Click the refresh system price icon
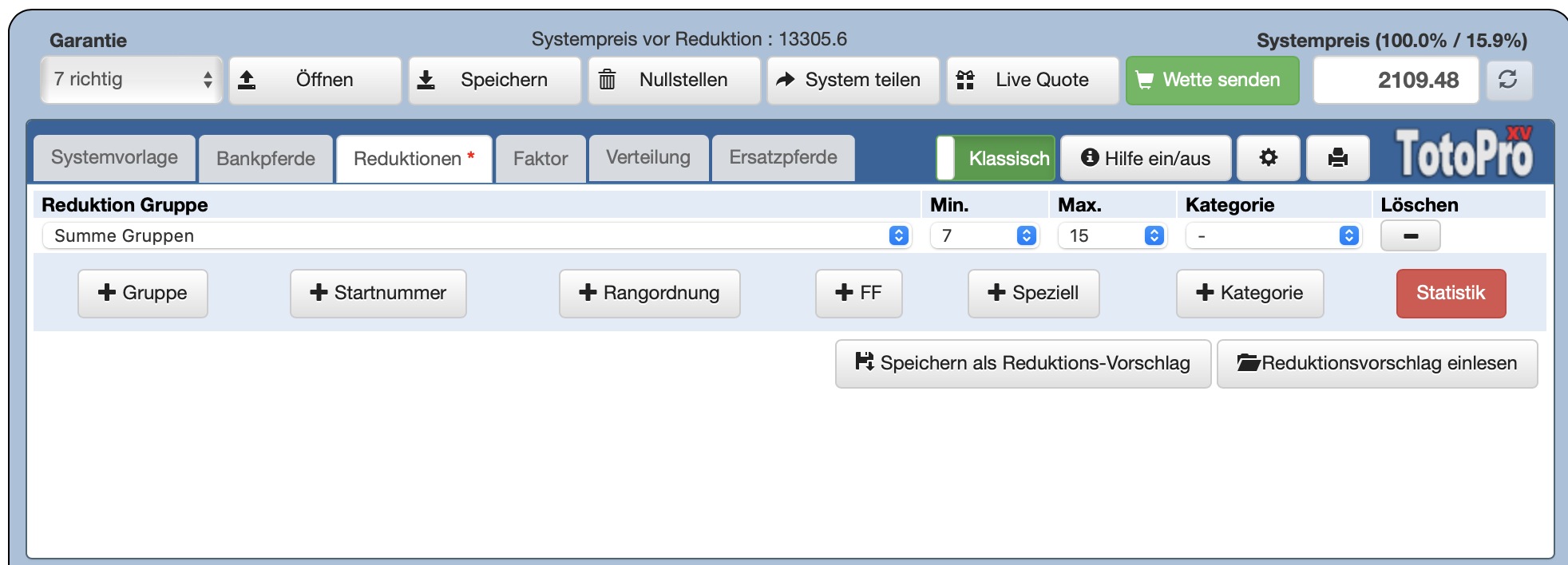Image resolution: width=1568 pixels, height=565 pixels. 1507,80
